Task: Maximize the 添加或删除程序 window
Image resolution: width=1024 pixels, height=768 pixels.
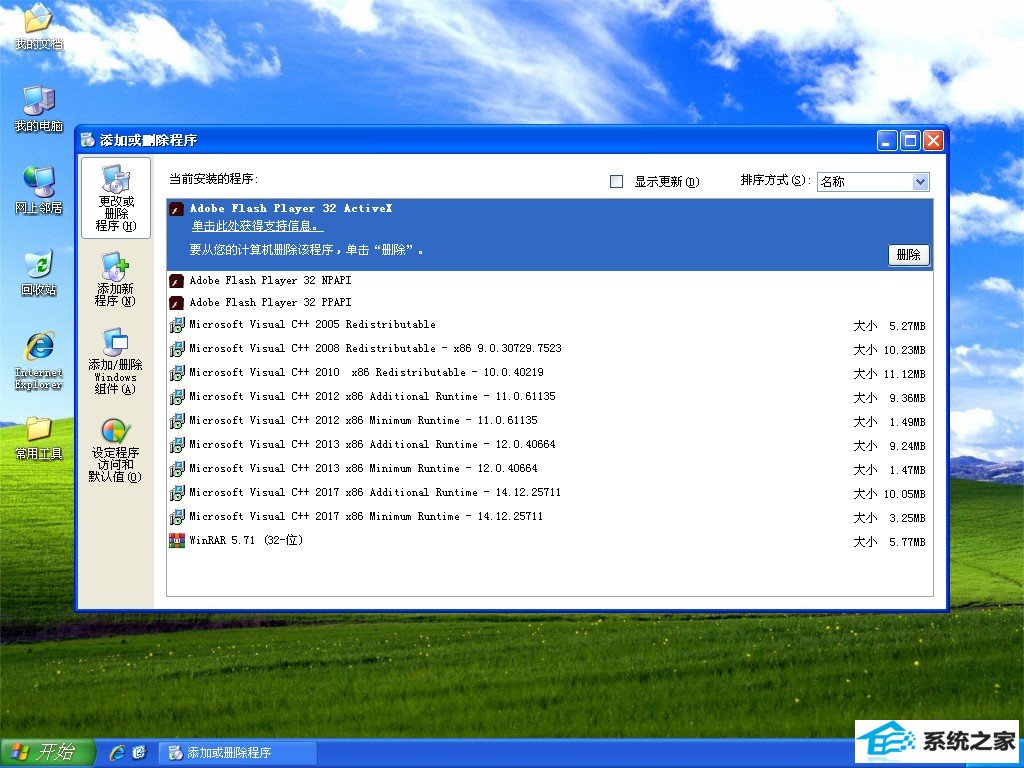Action: (910, 140)
